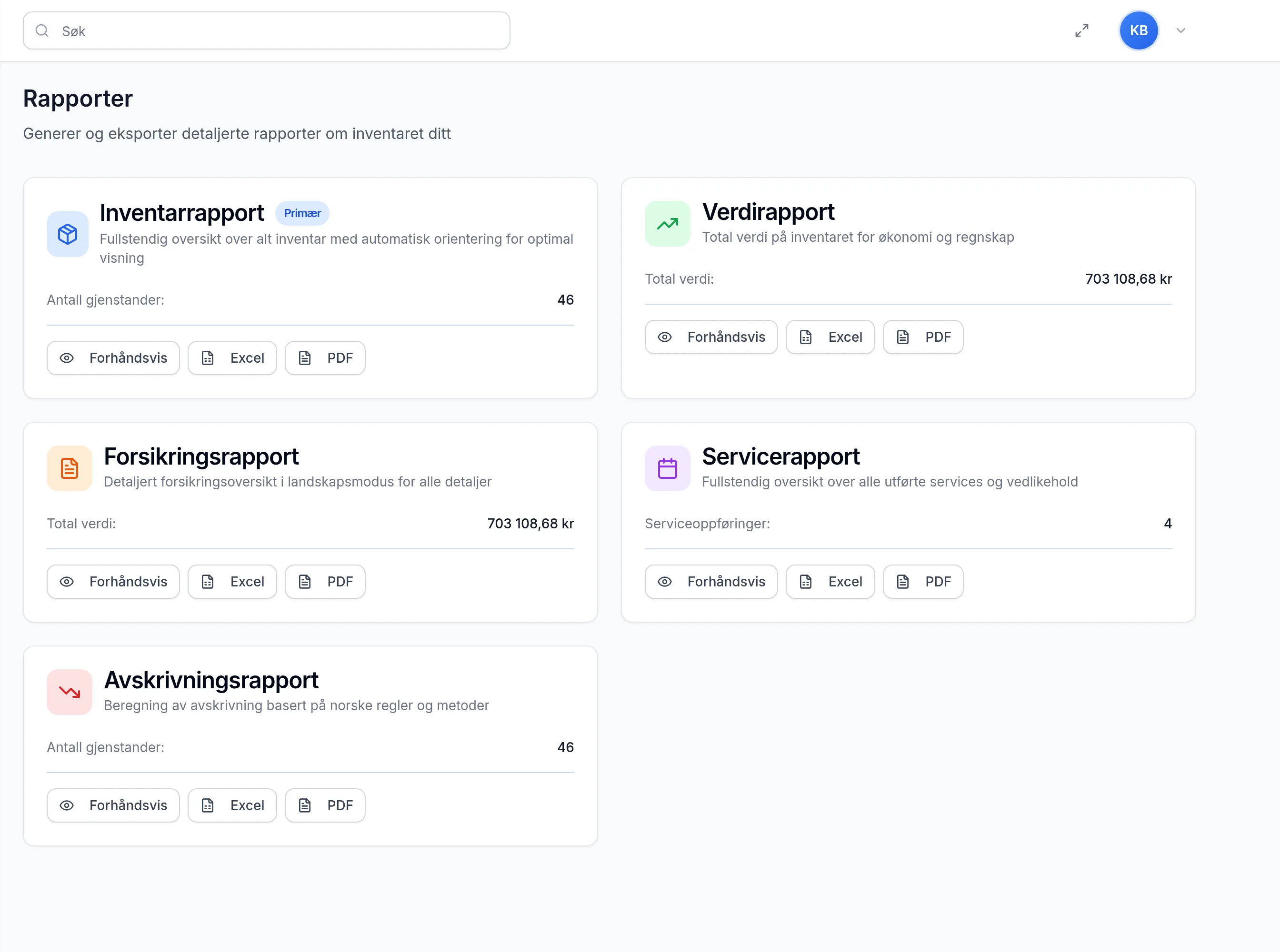Click the orange Forsikringsrapport document icon
Viewport: 1280px width, 952px height.
(69, 468)
